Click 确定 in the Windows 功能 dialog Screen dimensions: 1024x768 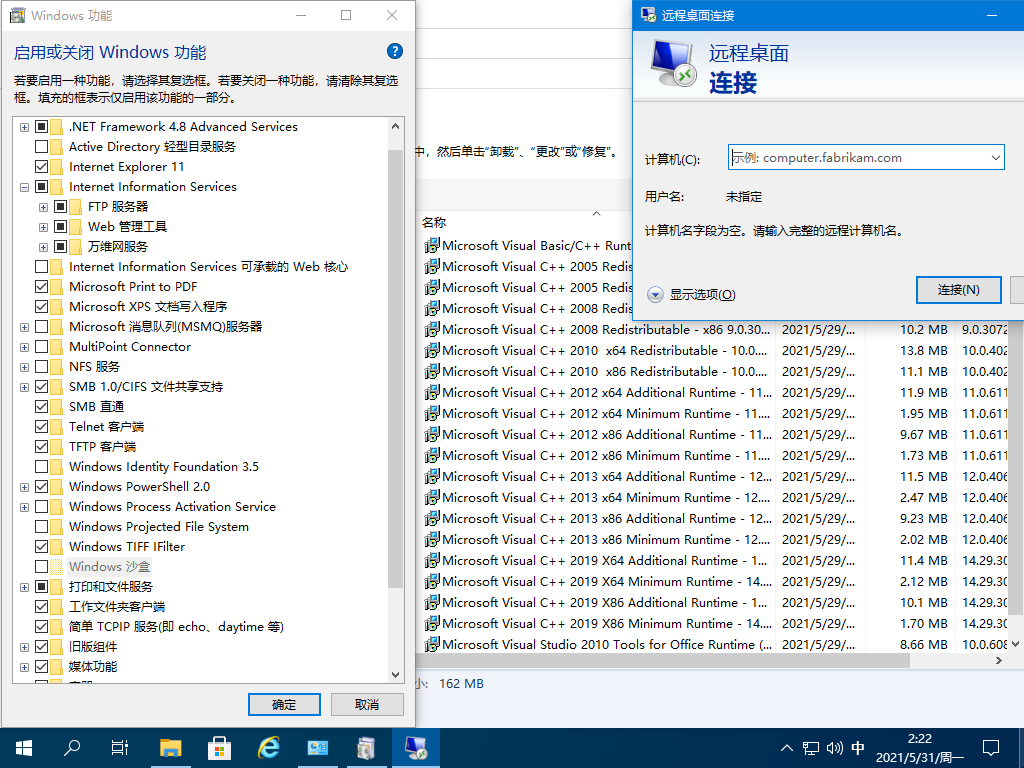pos(284,704)
